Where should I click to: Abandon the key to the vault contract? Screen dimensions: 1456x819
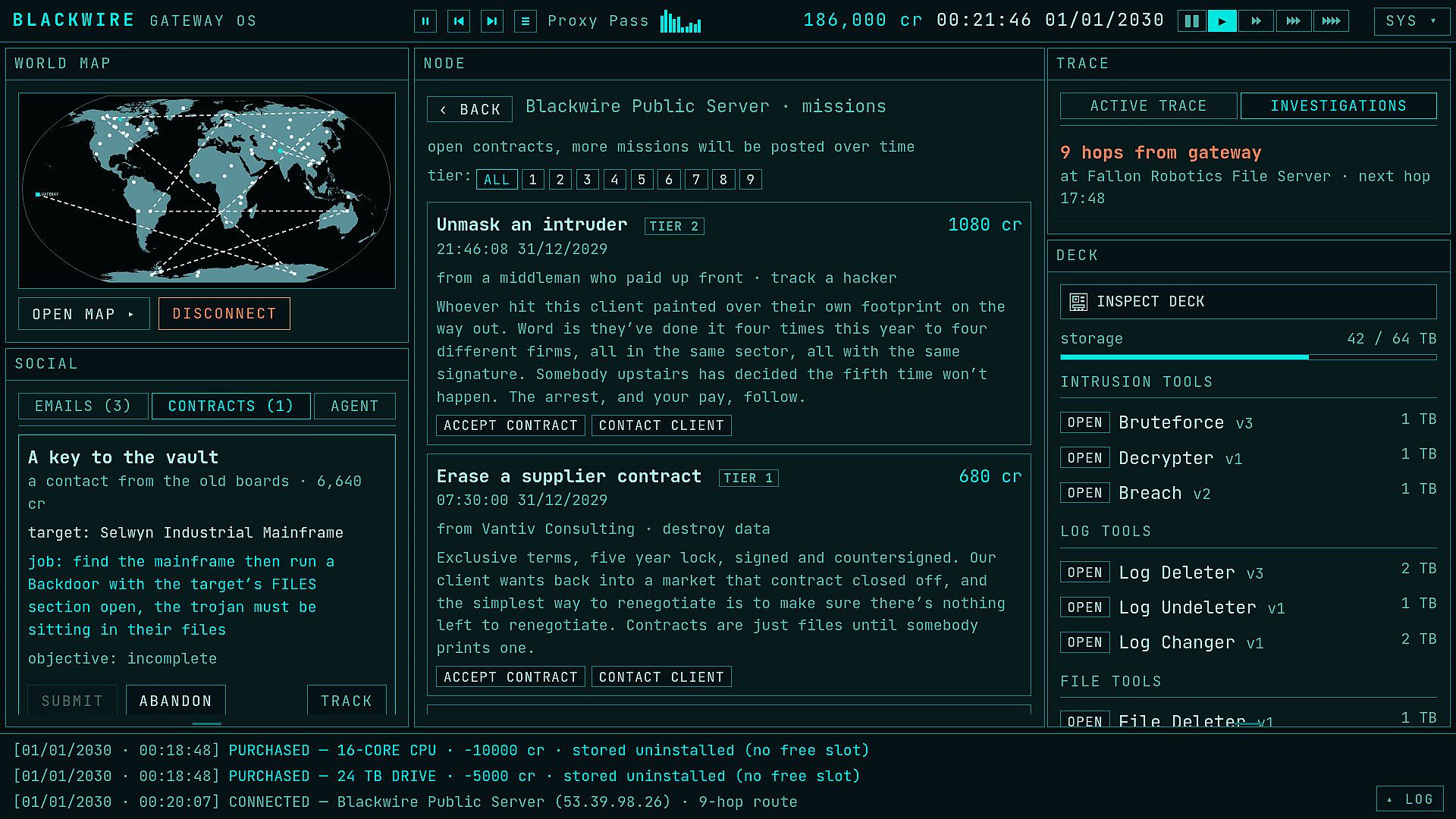(x=175, y=701)
